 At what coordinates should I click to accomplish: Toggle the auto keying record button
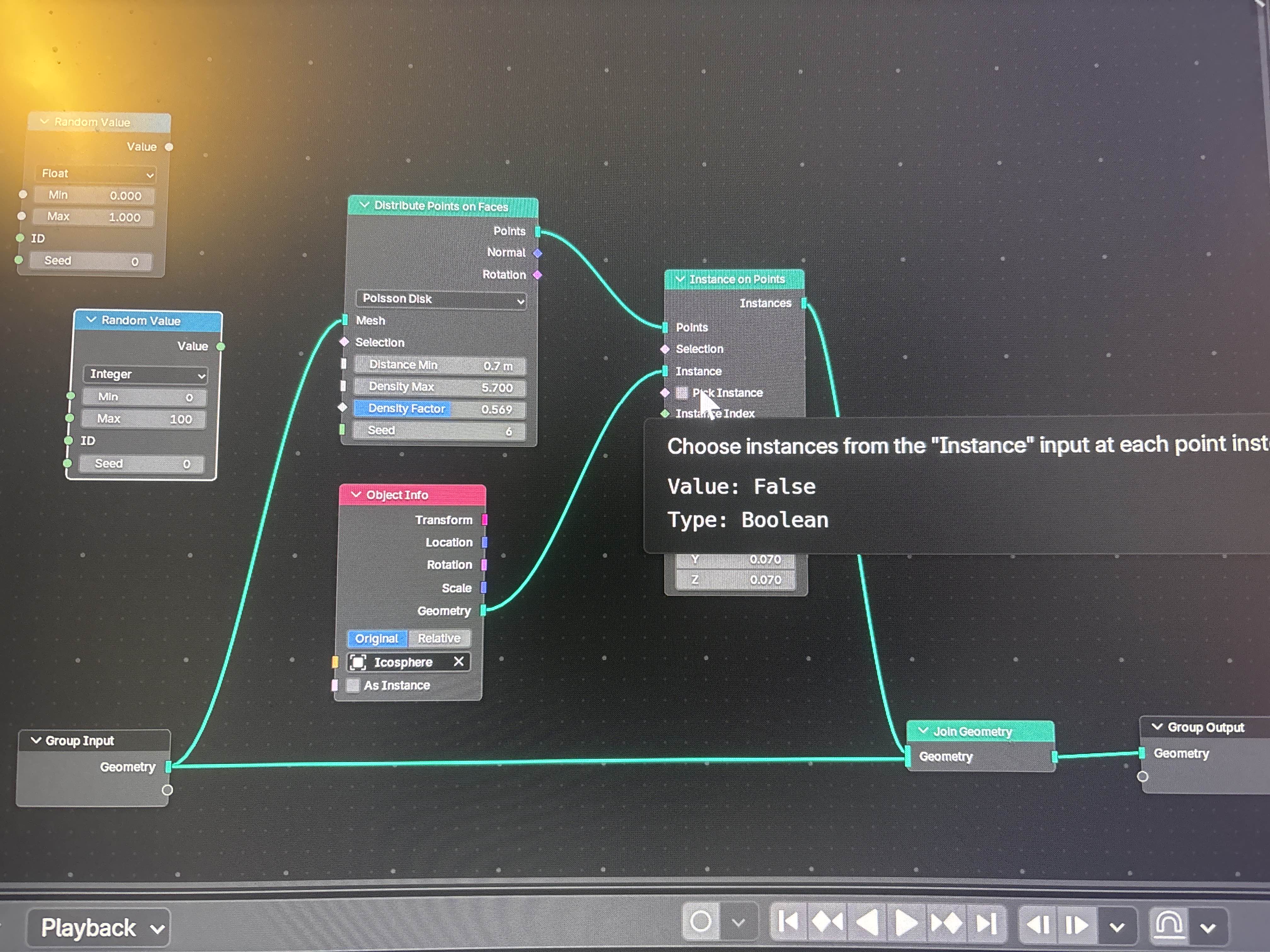coord(701,923)
